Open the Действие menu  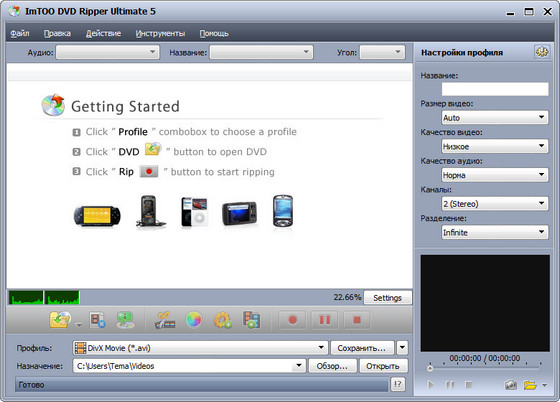click(103, 34)
